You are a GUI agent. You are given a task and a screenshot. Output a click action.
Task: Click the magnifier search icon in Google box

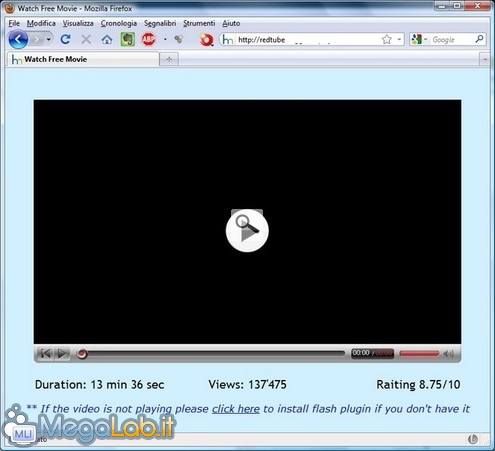point(479,39)
